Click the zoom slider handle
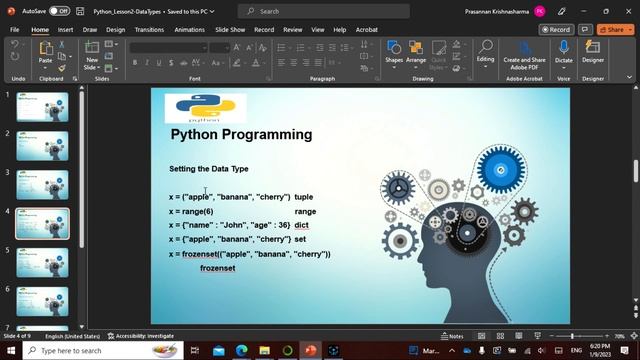The image size is (640, 360). tap(572, 336)
